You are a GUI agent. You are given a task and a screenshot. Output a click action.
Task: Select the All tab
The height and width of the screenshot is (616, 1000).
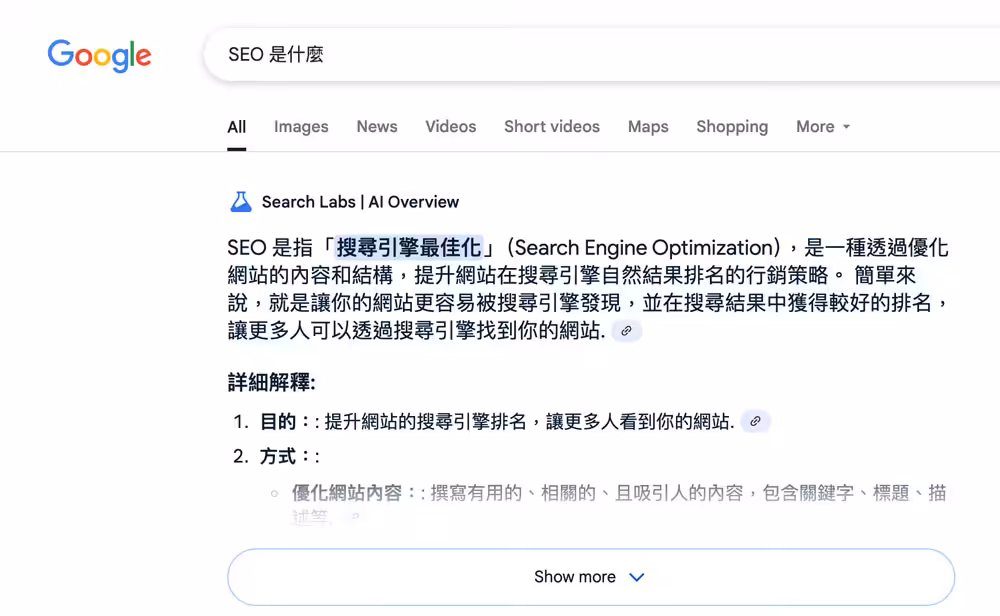[x=237, y=127]
